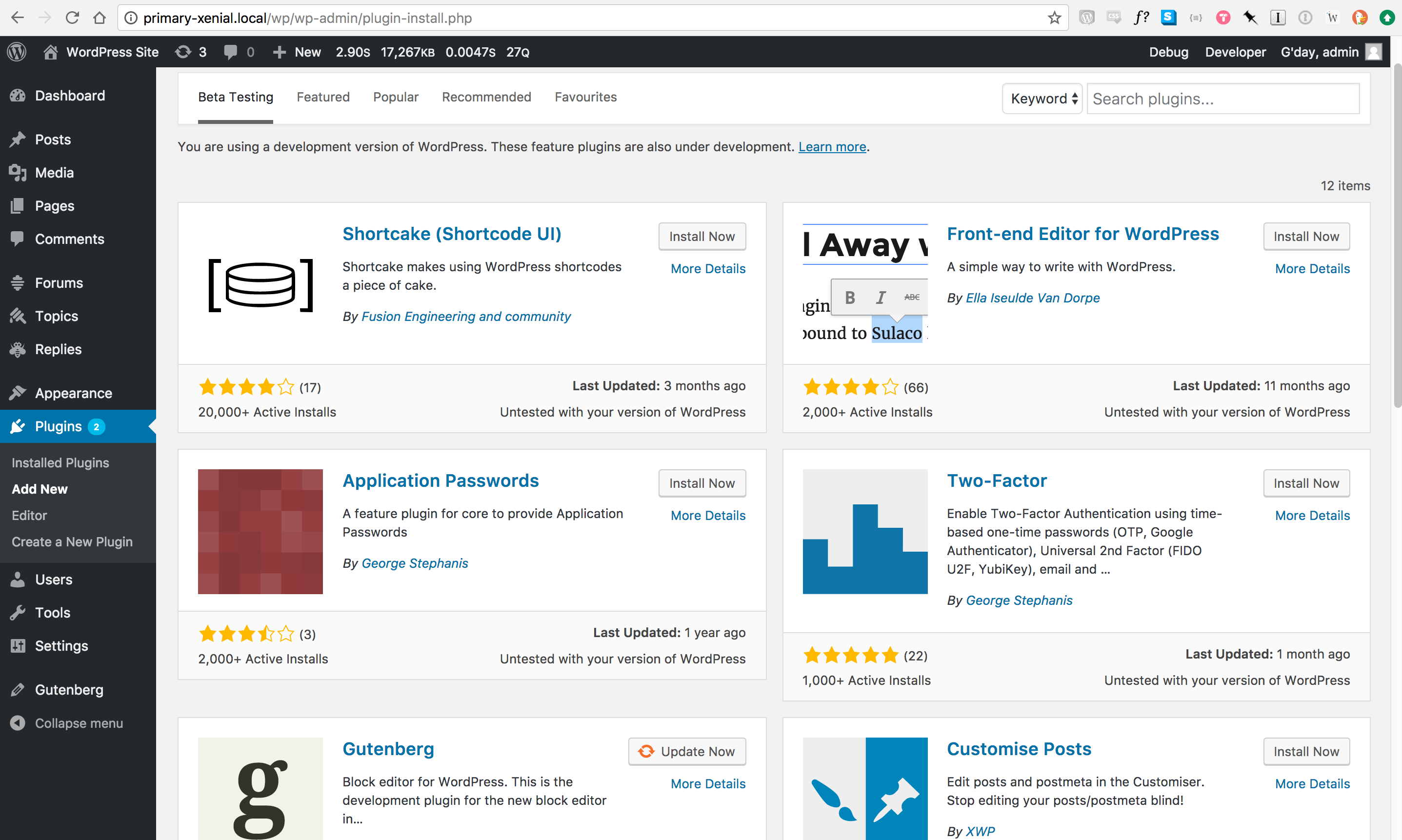Image resolution: width=1402 pixels, height=840 pixels.
Task: Open Create a New Plugin submenu
Action: coord(73,541)
